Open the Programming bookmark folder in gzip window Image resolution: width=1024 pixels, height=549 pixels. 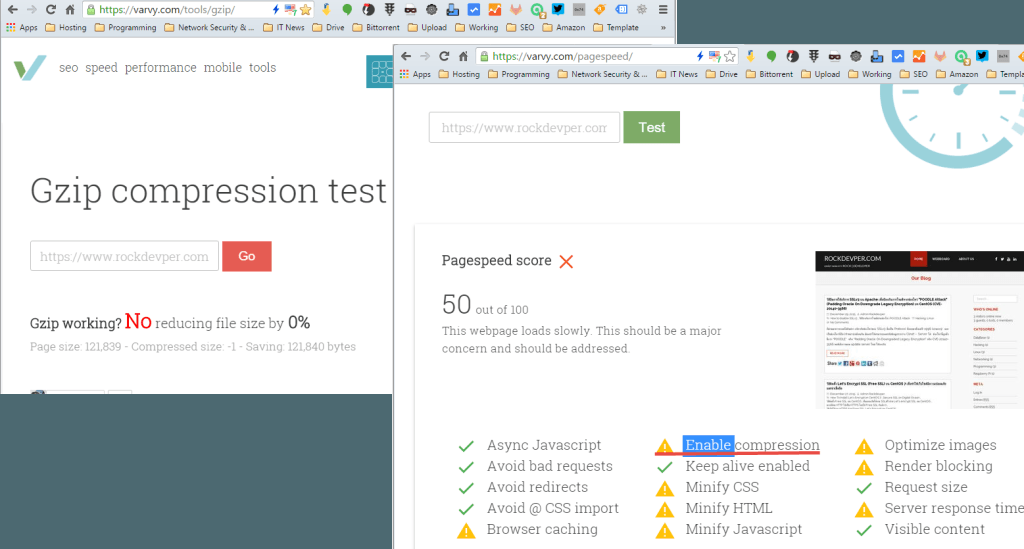pos(125,27)
